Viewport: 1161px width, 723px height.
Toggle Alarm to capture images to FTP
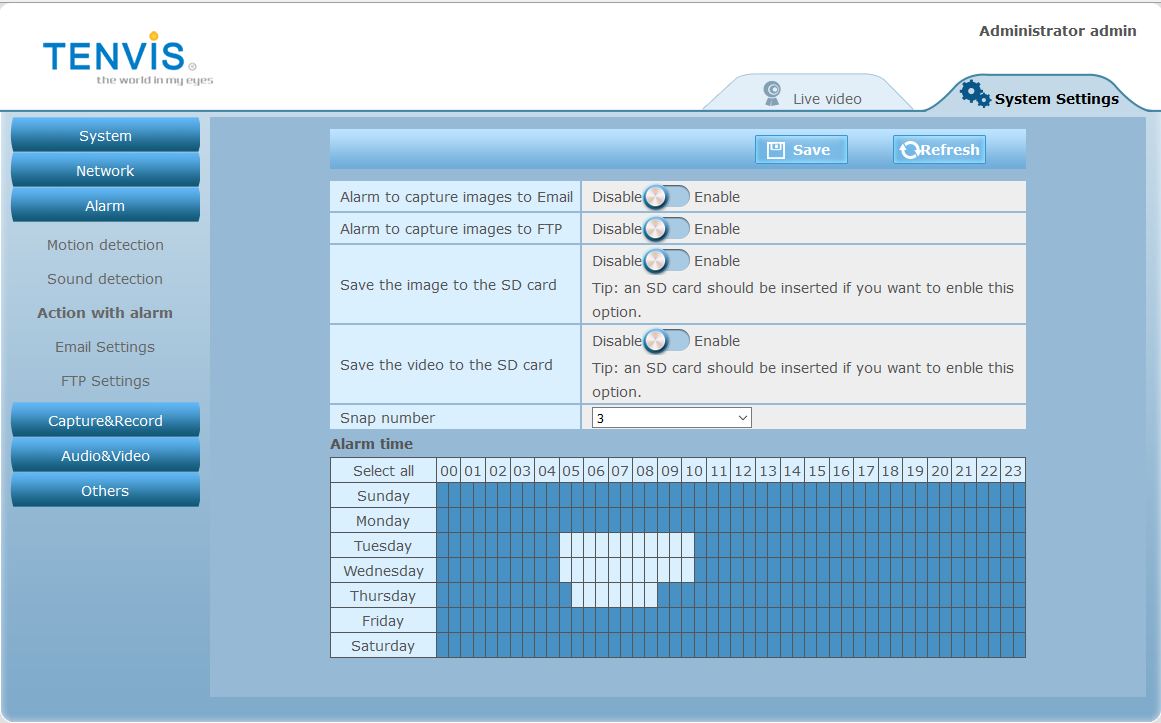click(666, 229)
